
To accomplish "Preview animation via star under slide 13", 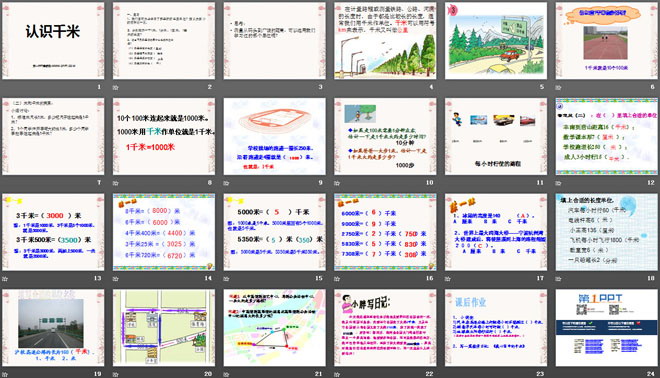I will [x=5, y=279].
